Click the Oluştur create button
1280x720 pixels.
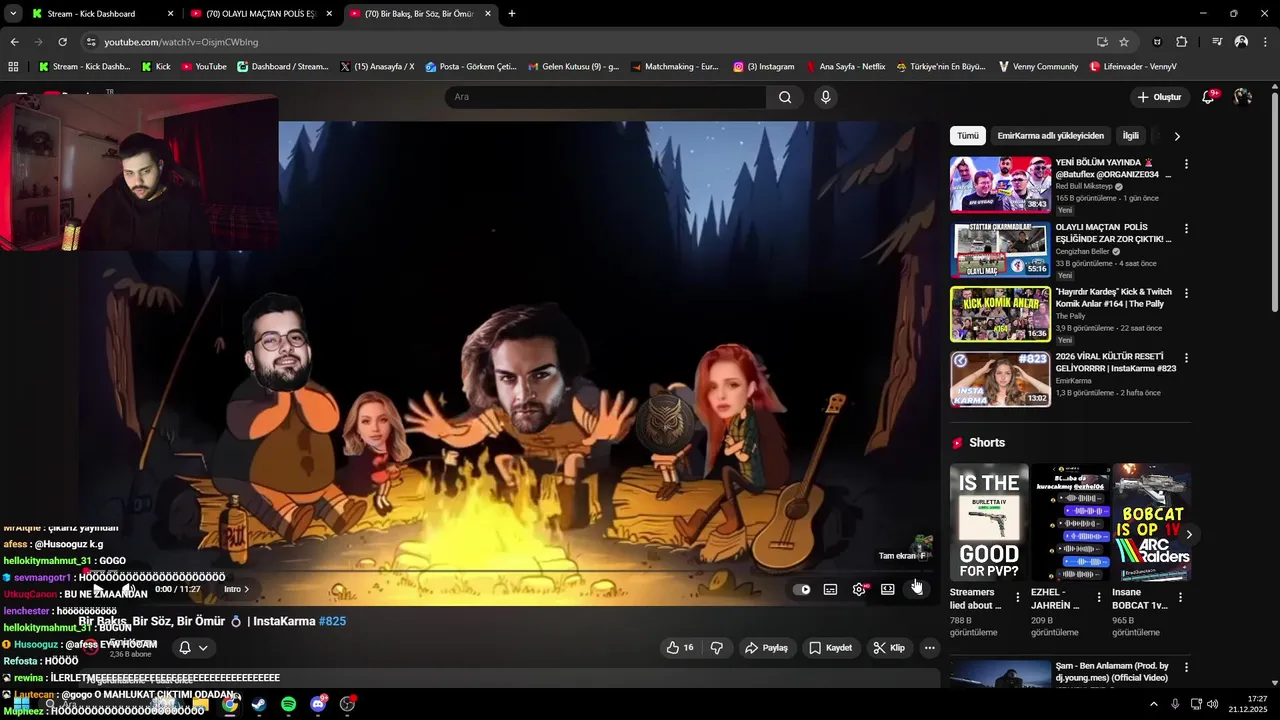1159,97
